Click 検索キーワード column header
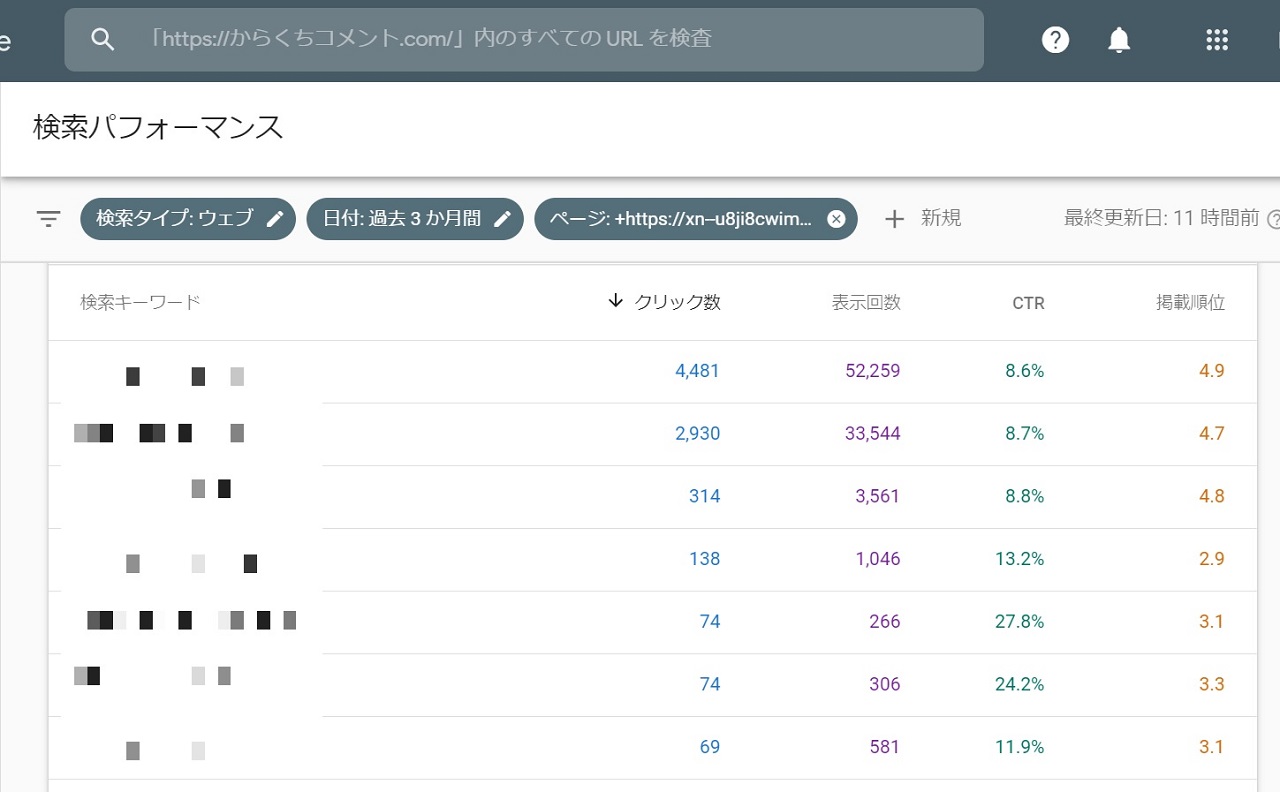The width and height of the screenshot is (1280, 792). [x=141, y=302]
